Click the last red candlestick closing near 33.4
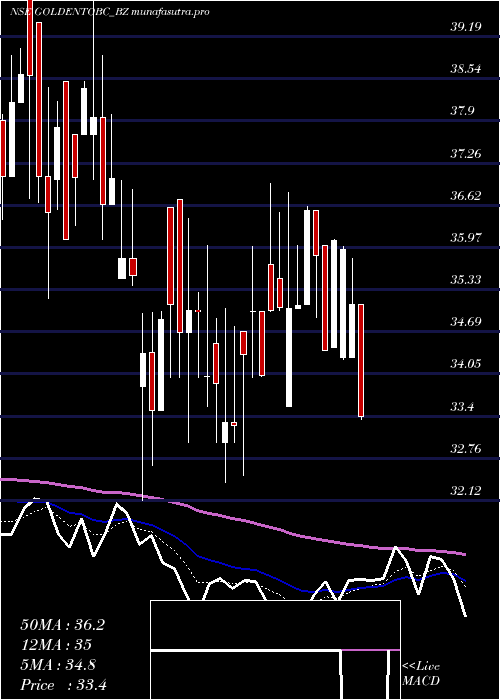Viewport: 500px width, 700px height. pyautogui.click(x=362, y=361)
